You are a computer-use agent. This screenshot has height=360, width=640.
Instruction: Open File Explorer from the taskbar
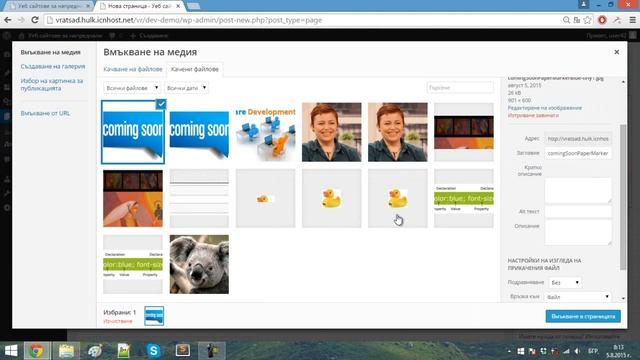pyautogui.click(x=66, y=351)
